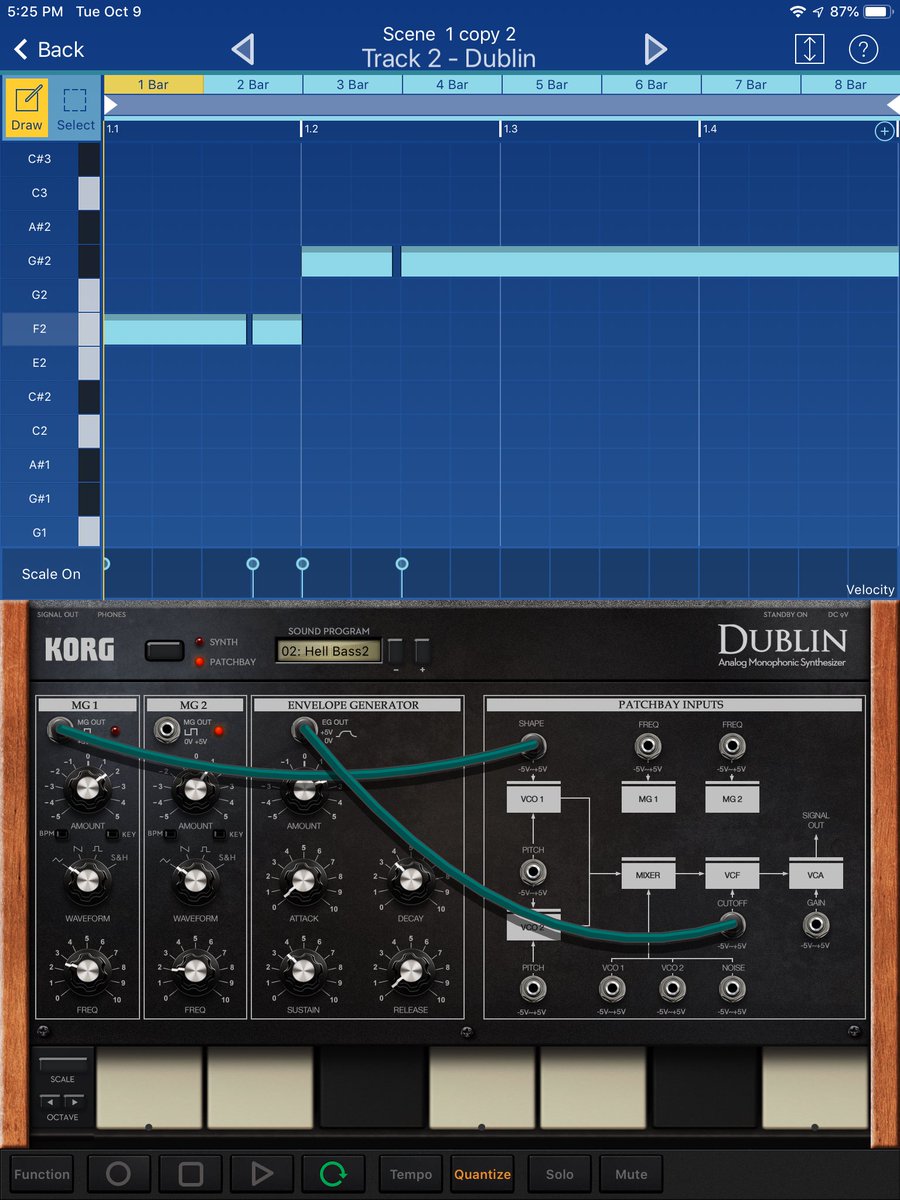
Task: Go Back to the previous screen
Action: 49,49
